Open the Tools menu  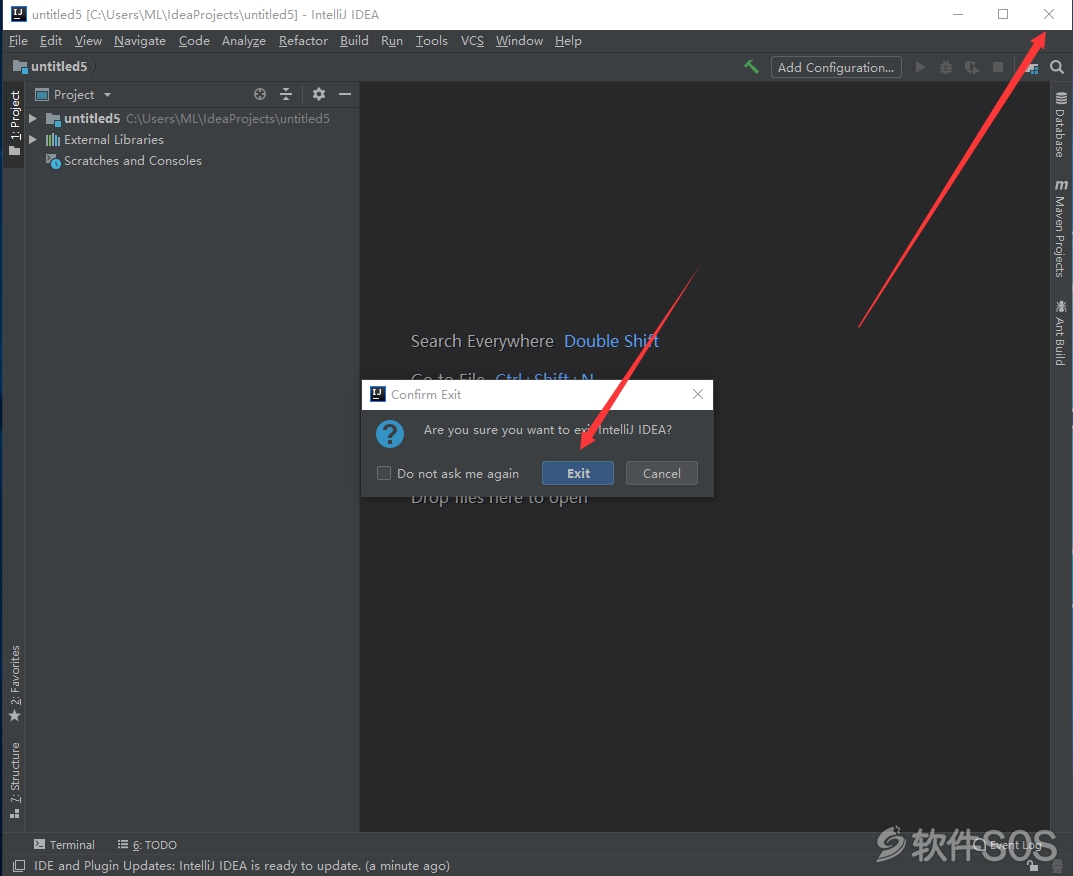tap(432, 41)
